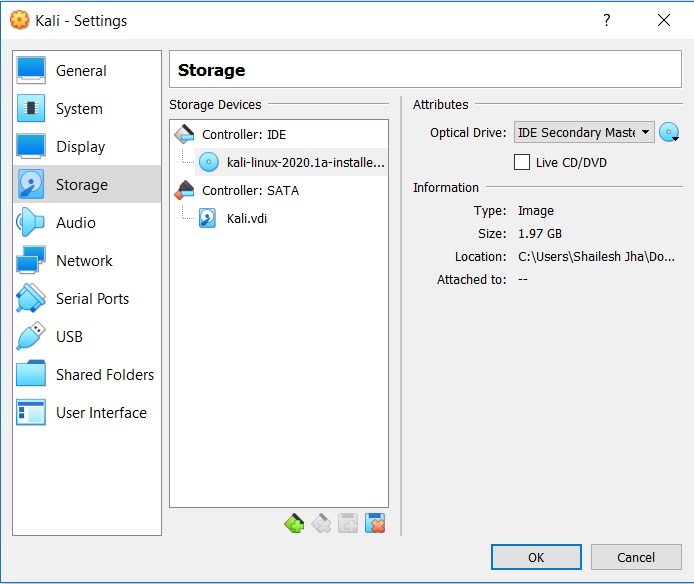Click the Network computers icon
Viewport: 694px width, 584px height.
pos(31,260)
